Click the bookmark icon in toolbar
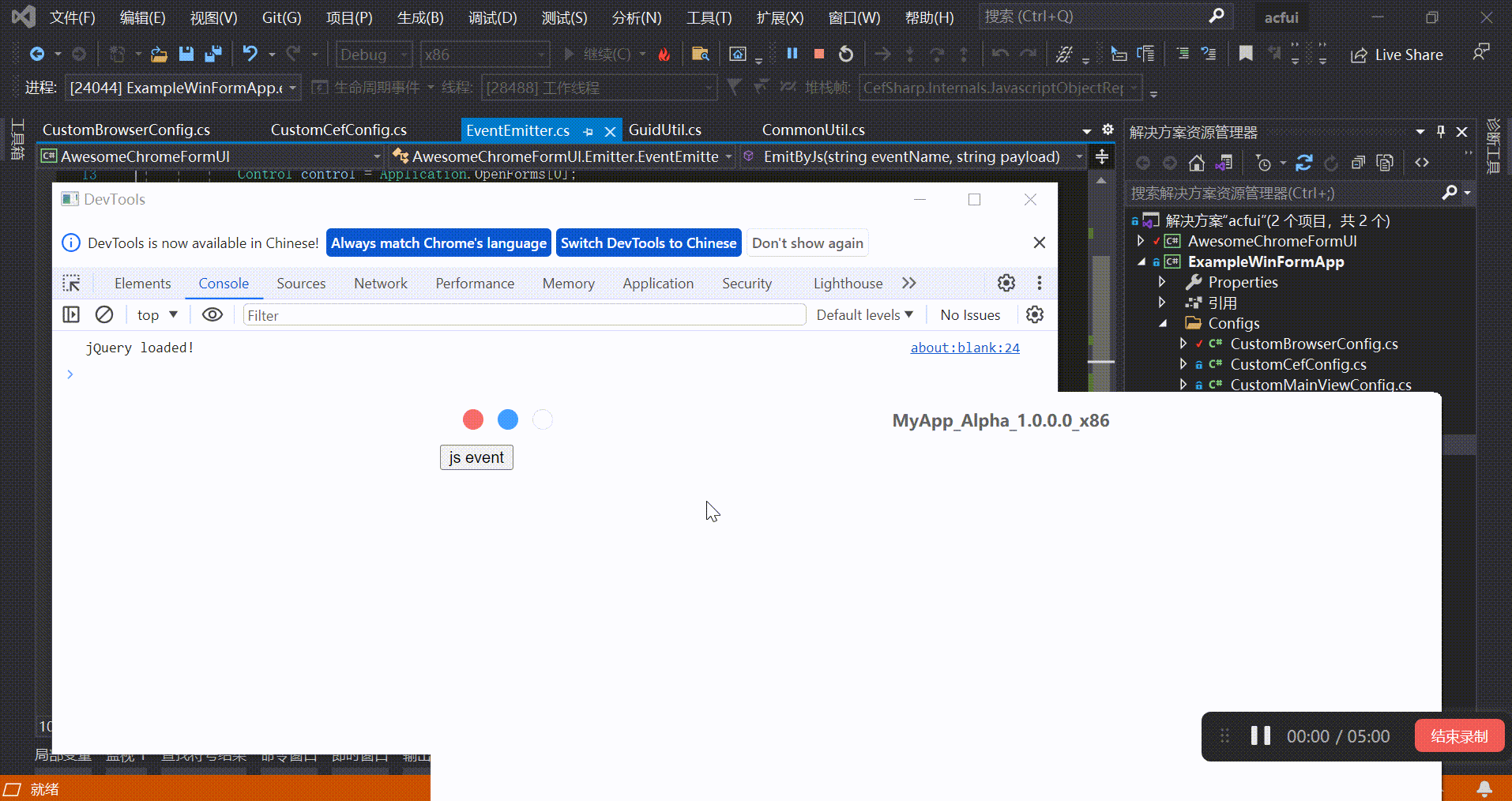 pyautogui.click(x=1246, y=54)
